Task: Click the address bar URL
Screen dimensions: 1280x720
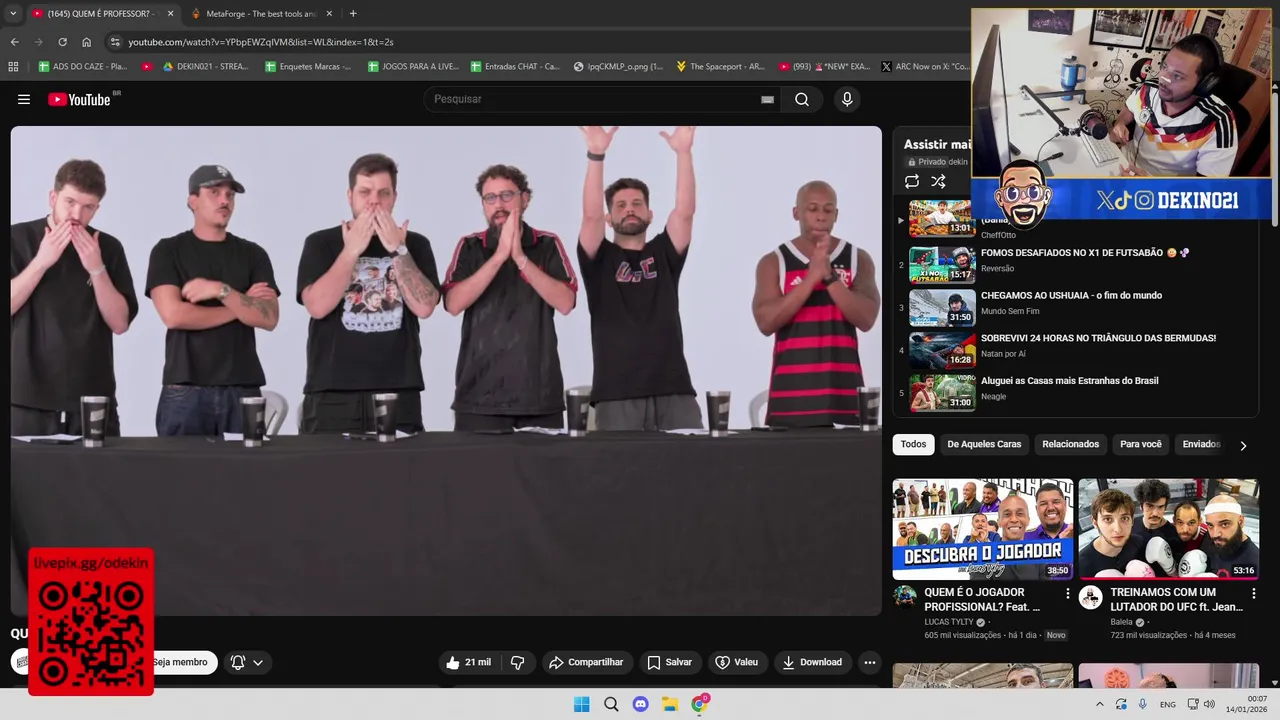Action: (260, 42)
